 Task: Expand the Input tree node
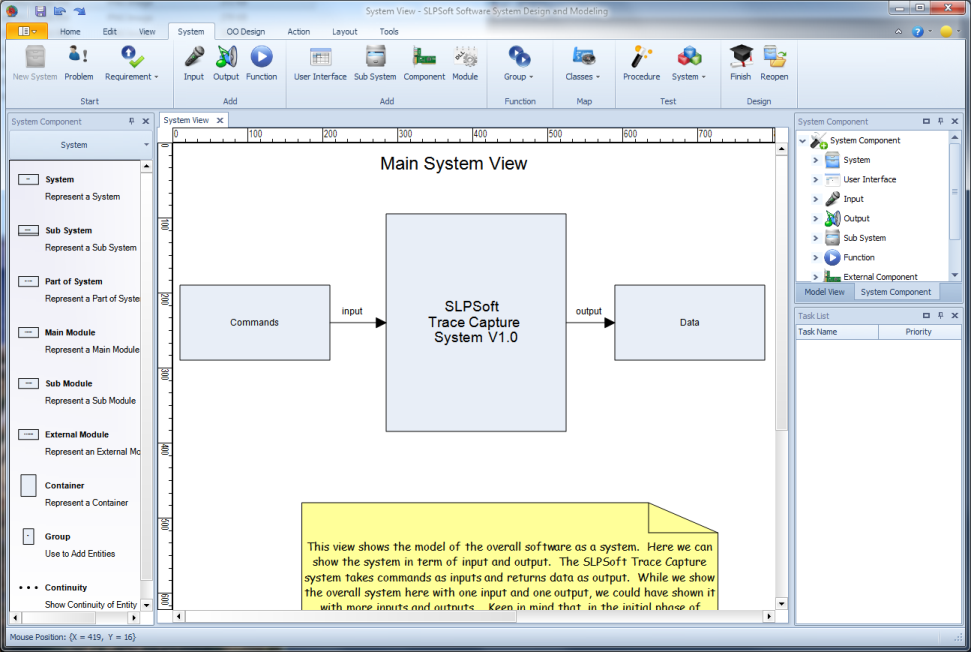[x=816, y=199]
